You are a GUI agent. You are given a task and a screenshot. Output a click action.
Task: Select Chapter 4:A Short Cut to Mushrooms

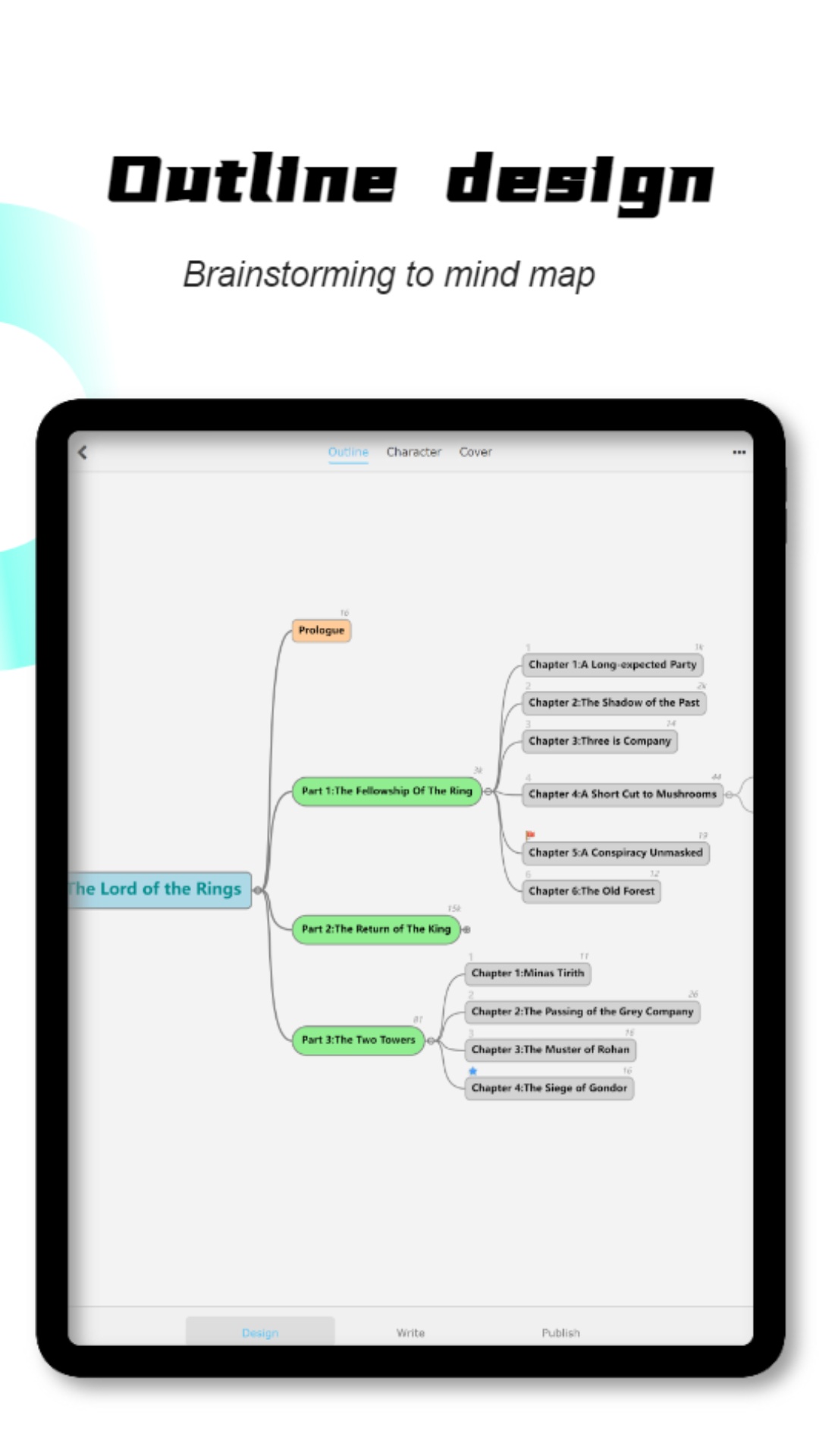623,794
